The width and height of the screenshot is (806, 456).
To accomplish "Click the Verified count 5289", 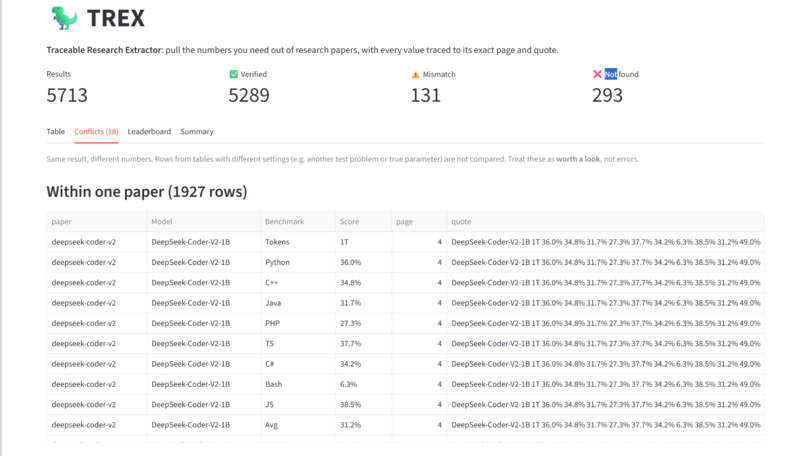I will pyautogui.click(x=249, y=96).
